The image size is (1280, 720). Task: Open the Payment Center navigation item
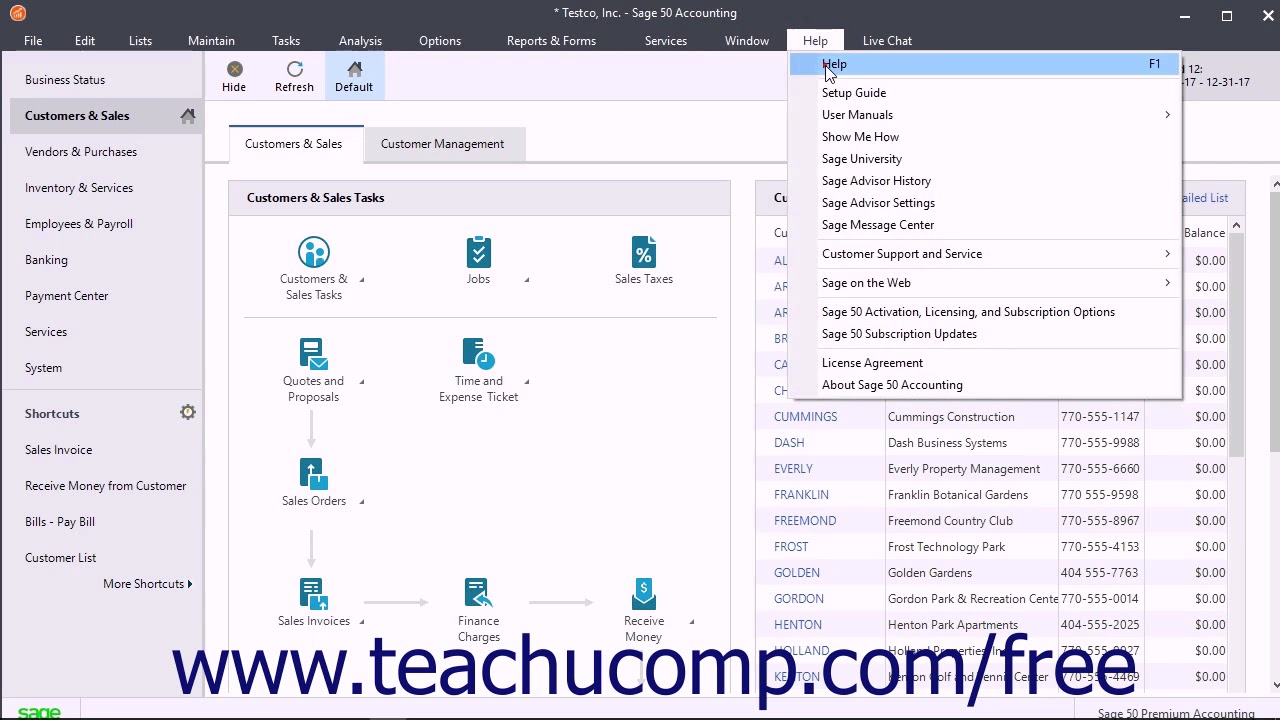[66, 296]
